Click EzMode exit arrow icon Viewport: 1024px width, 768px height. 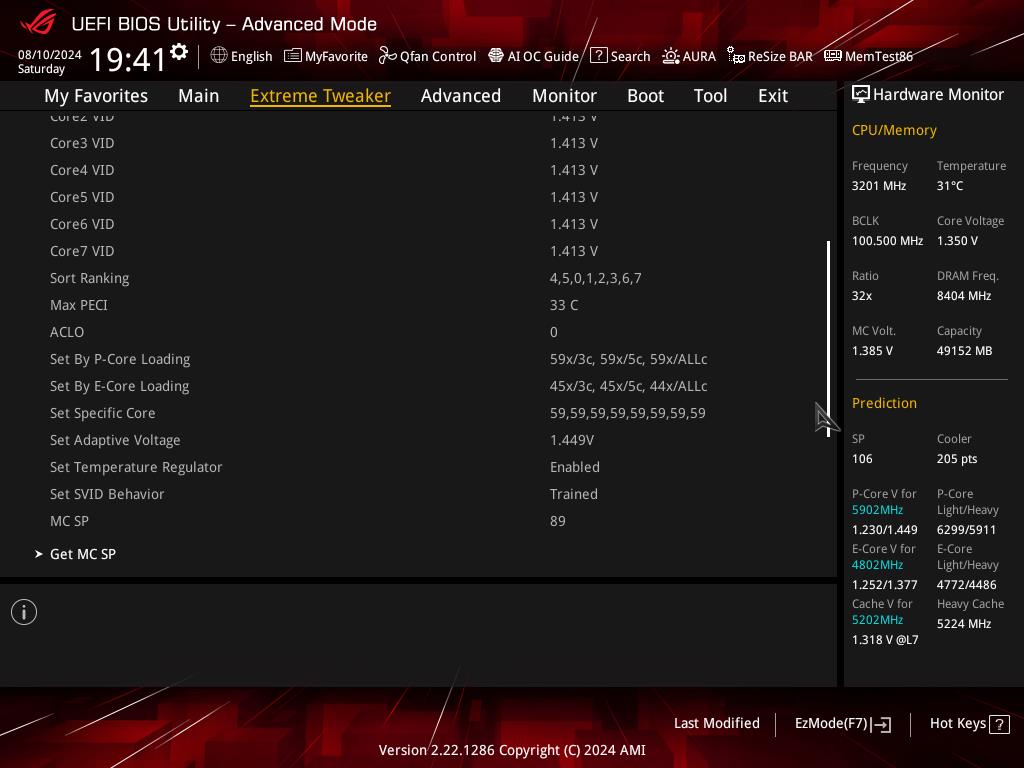coord(882,724)
